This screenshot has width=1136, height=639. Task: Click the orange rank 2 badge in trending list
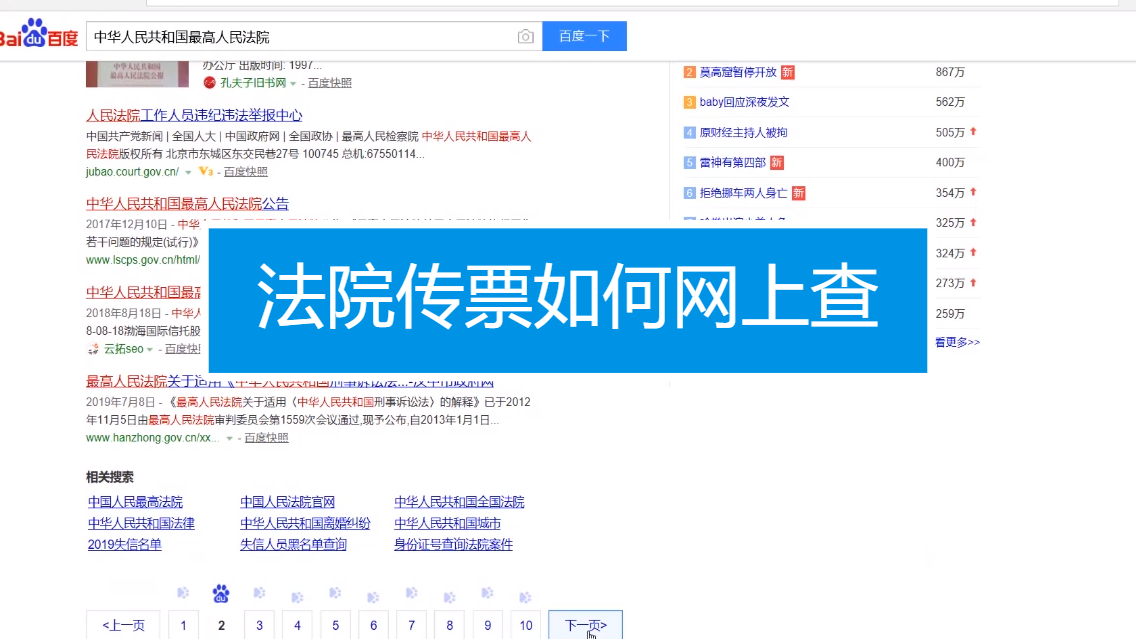tap(690, 72)
